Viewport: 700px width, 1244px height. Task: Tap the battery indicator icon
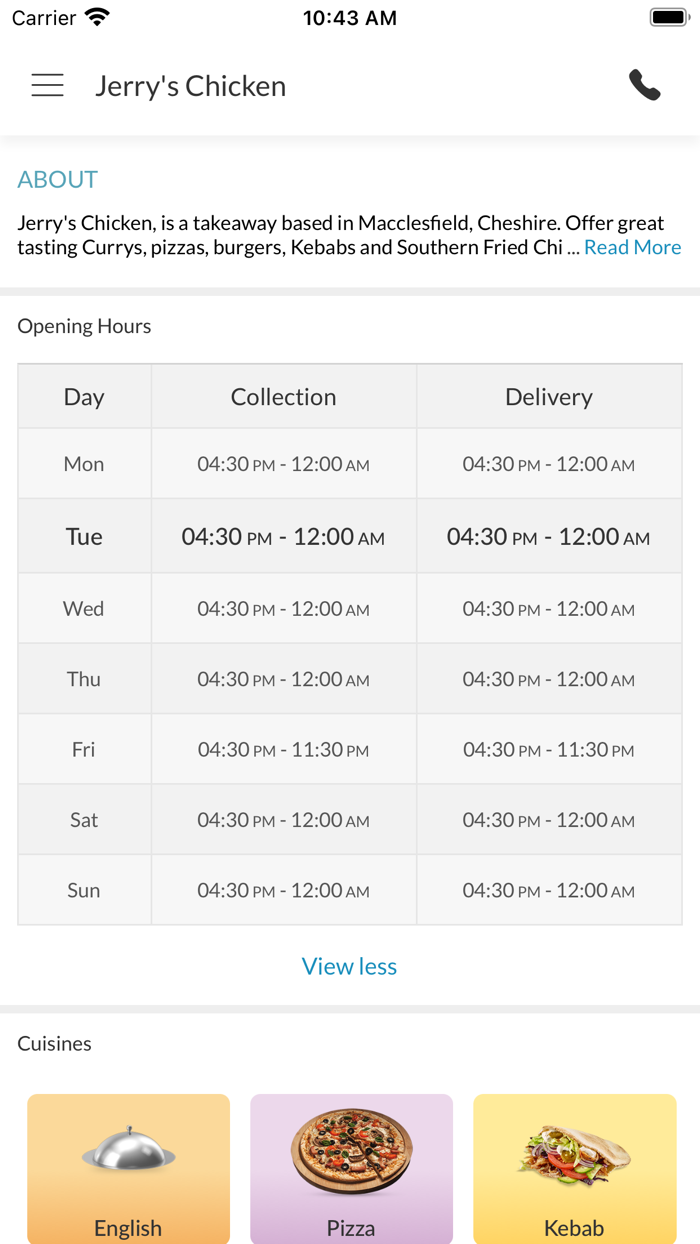[x=668, y=17]
